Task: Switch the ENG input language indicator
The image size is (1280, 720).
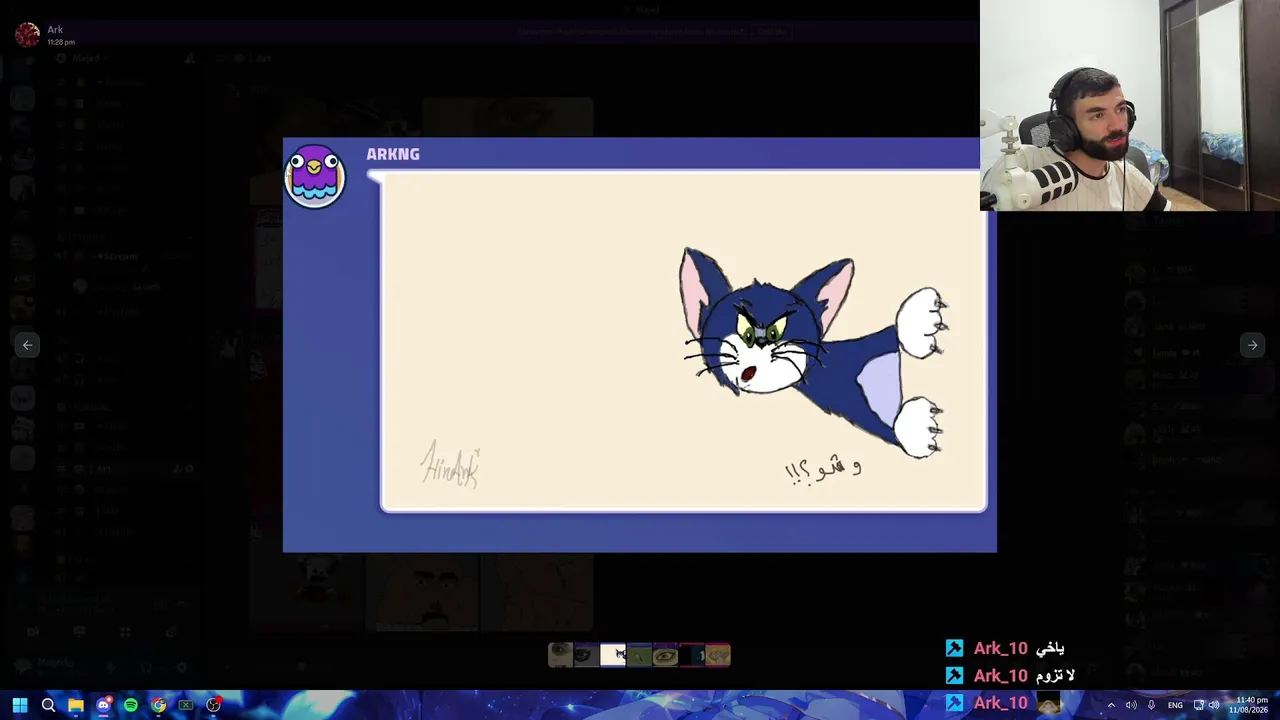Action: [1175, 705]
